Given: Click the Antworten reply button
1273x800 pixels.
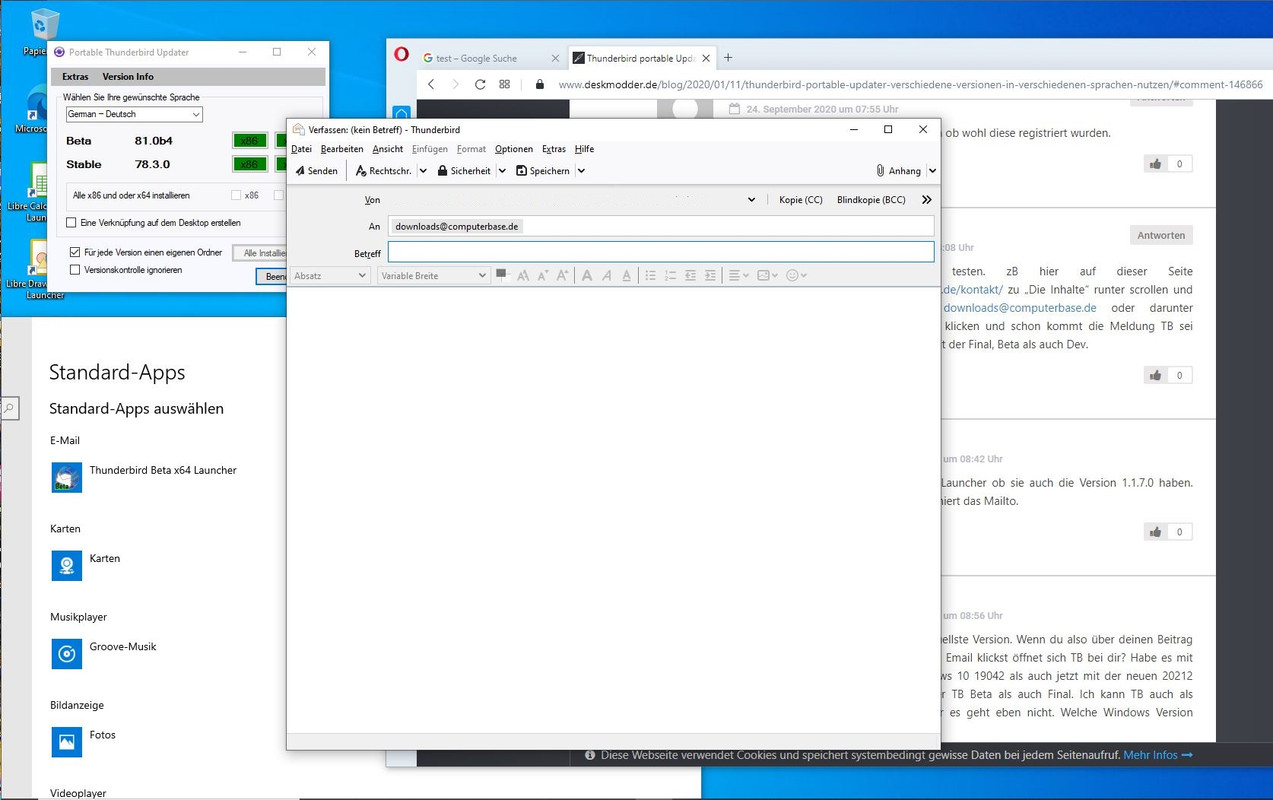Looking at the screenshot, I should (1161, 236).
